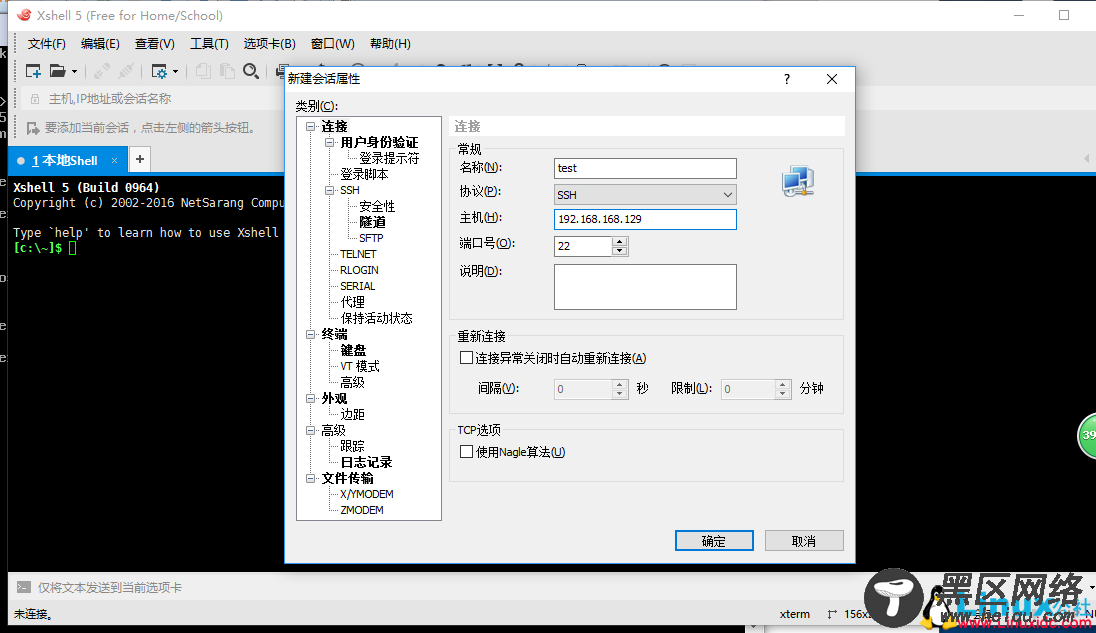Select SERIAL in the category tree
The width and height of the screenshot is (1096, 633).
click(x=357, y=286)
